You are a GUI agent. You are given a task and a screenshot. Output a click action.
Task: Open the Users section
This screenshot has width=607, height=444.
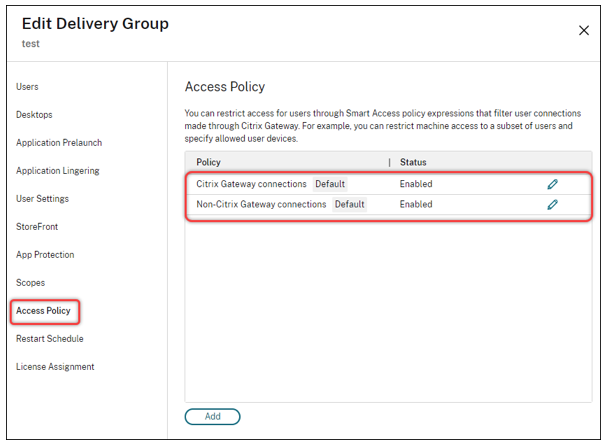point(28,87)
